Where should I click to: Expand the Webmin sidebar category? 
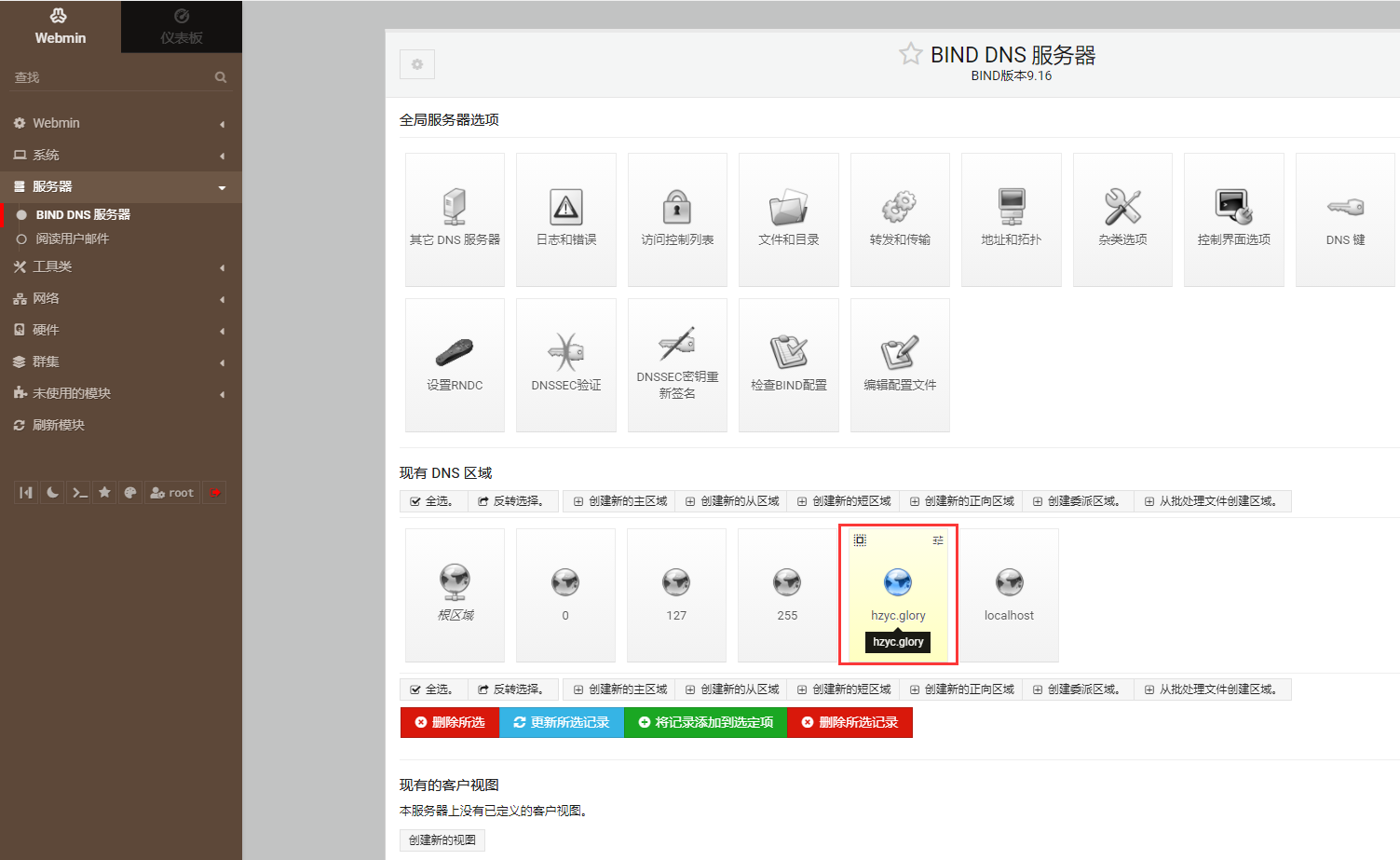click(121, 123)
